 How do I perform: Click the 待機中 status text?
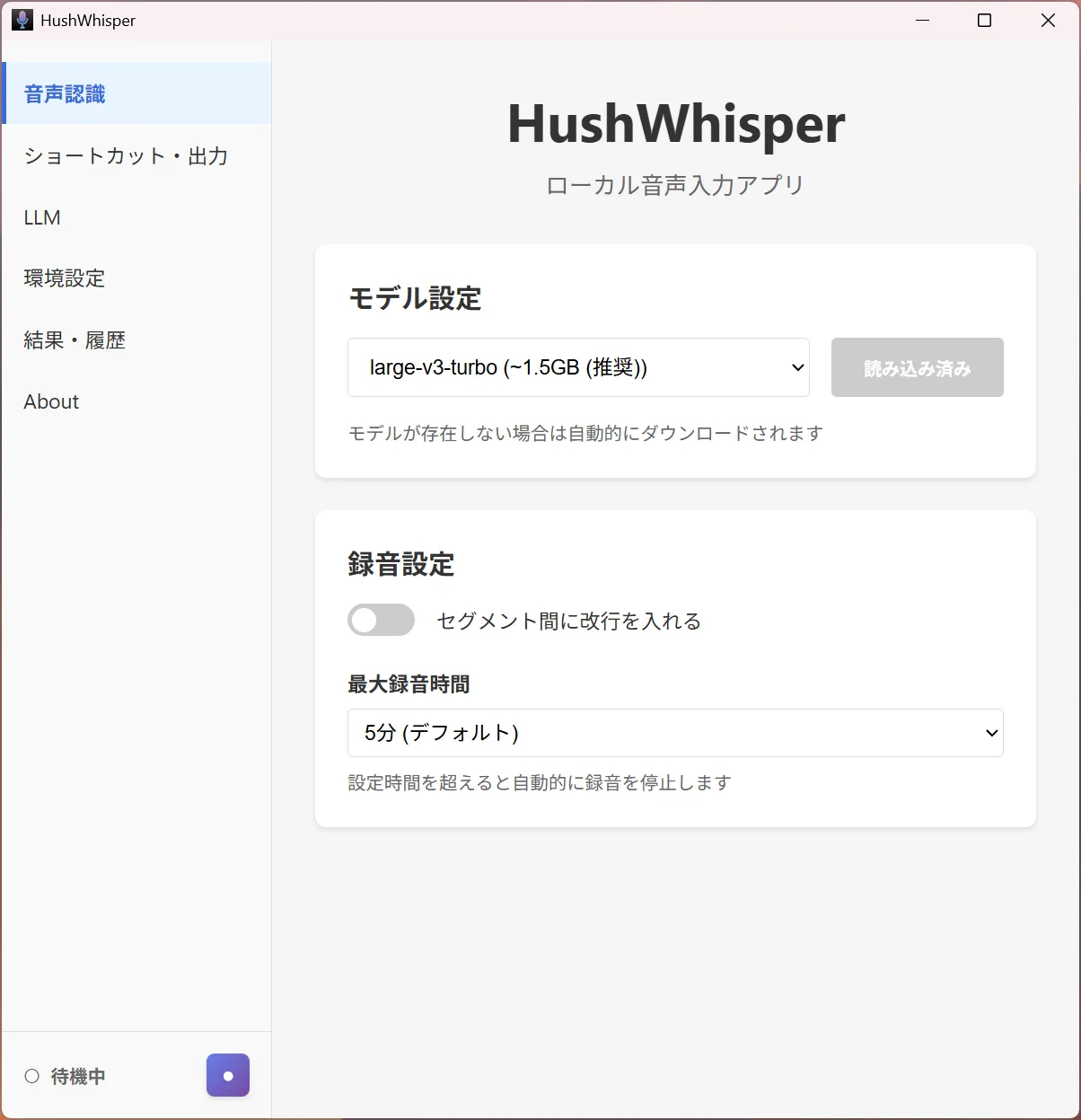pos(78,1076)
